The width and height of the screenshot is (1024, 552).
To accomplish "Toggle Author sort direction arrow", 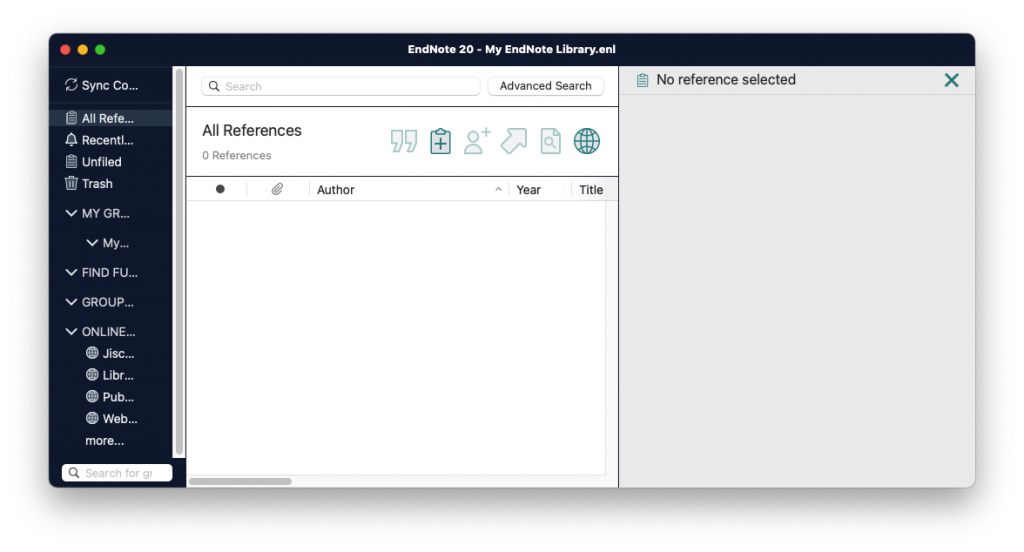I will [x=498, y=189].
